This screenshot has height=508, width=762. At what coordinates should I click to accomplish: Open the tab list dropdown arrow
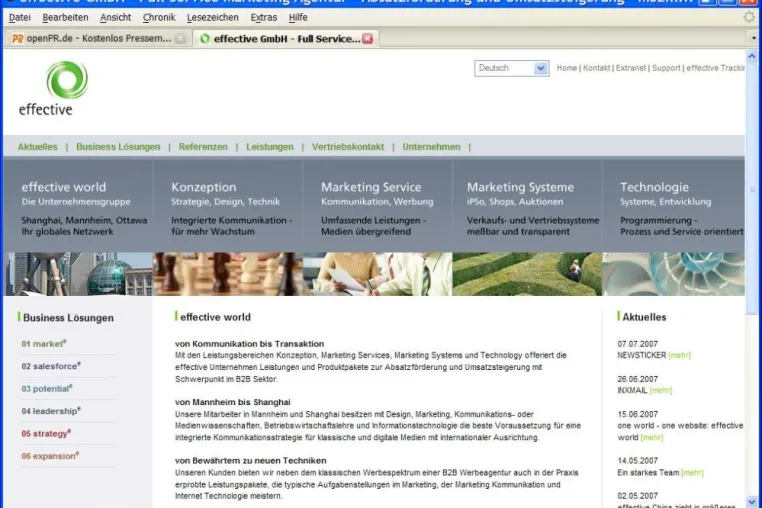pyautogui.click(x=754, y=38)
